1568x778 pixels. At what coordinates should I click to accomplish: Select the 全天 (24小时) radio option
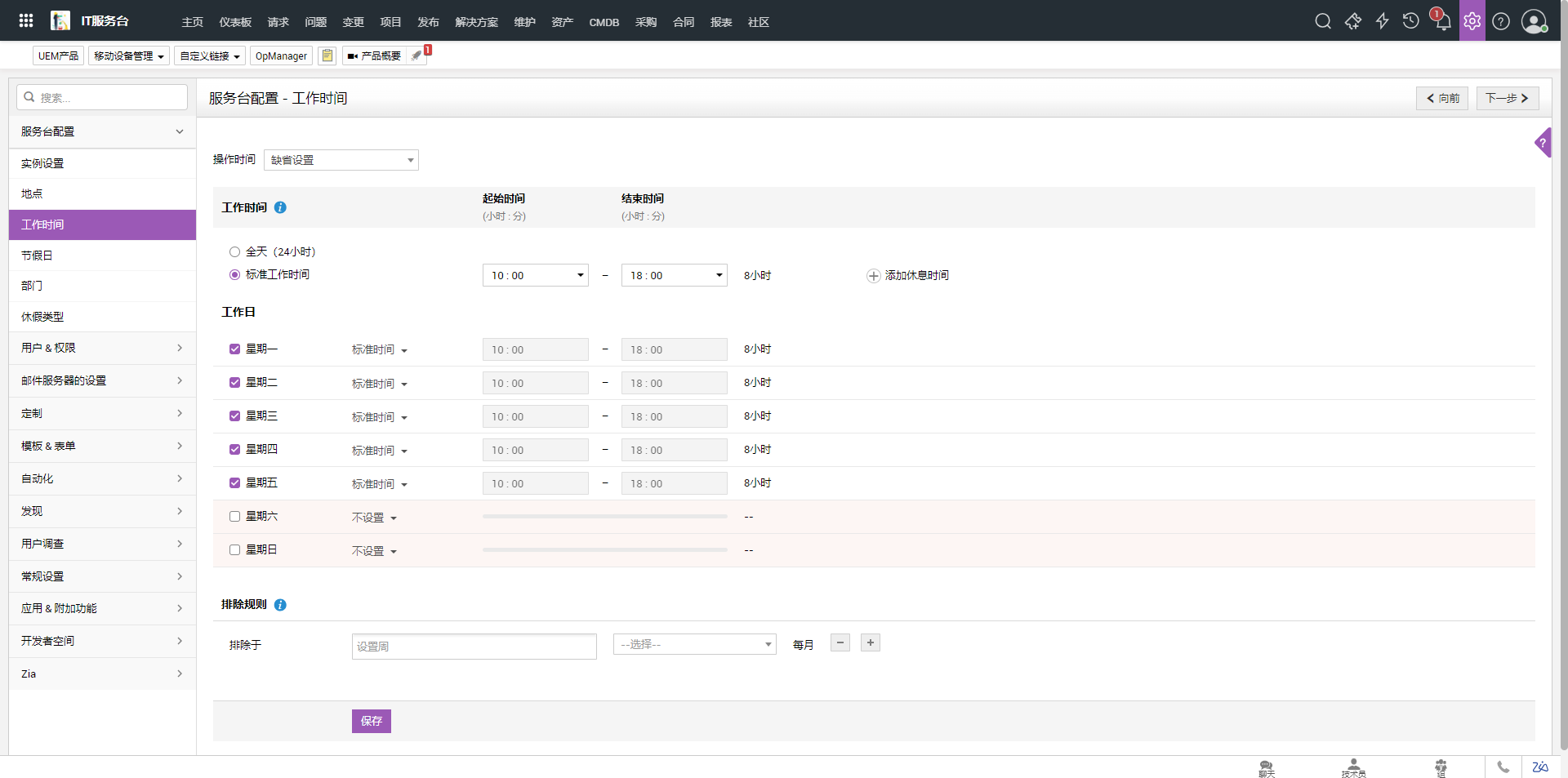(235, 252)
